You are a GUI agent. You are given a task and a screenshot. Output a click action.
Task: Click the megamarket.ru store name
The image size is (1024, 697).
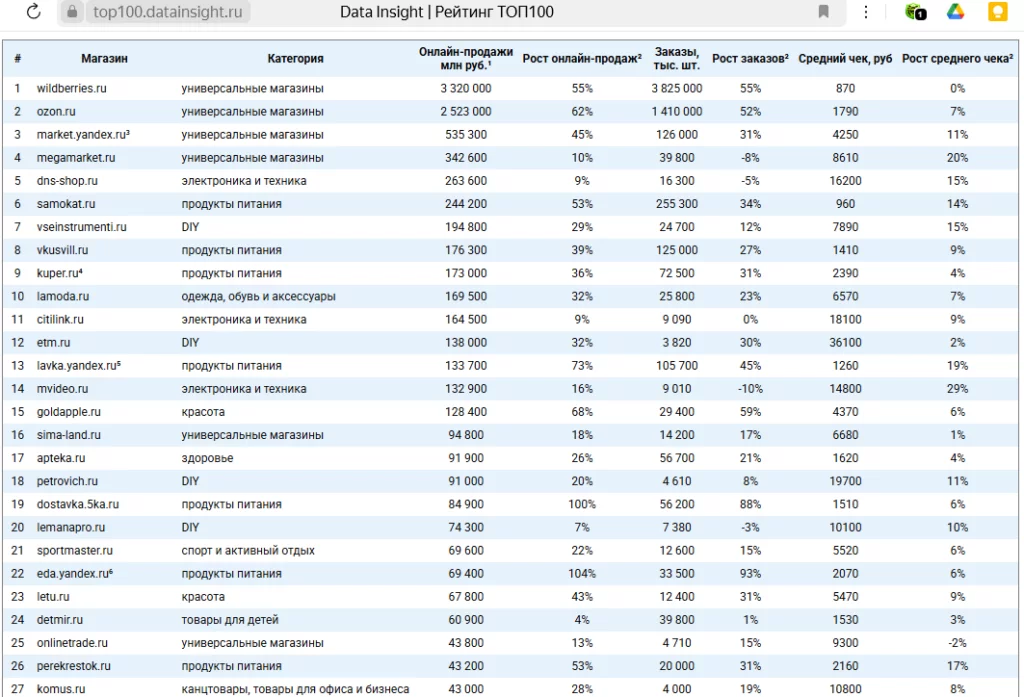coord(76,157)
